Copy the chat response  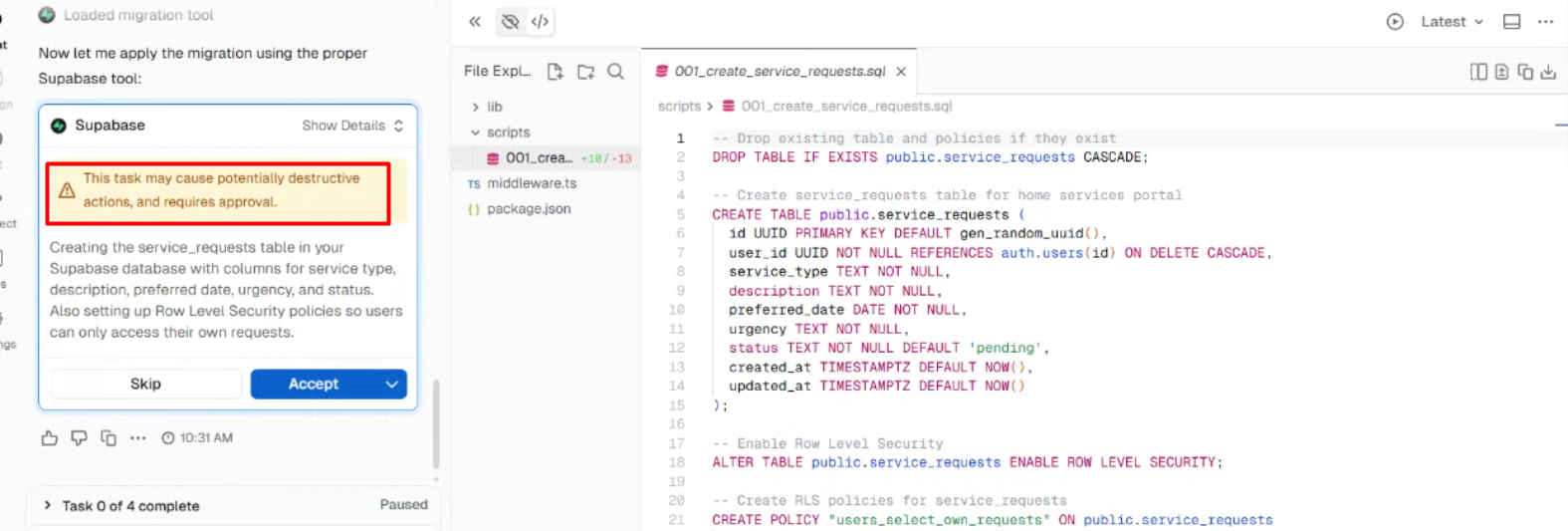coord(109,438)
